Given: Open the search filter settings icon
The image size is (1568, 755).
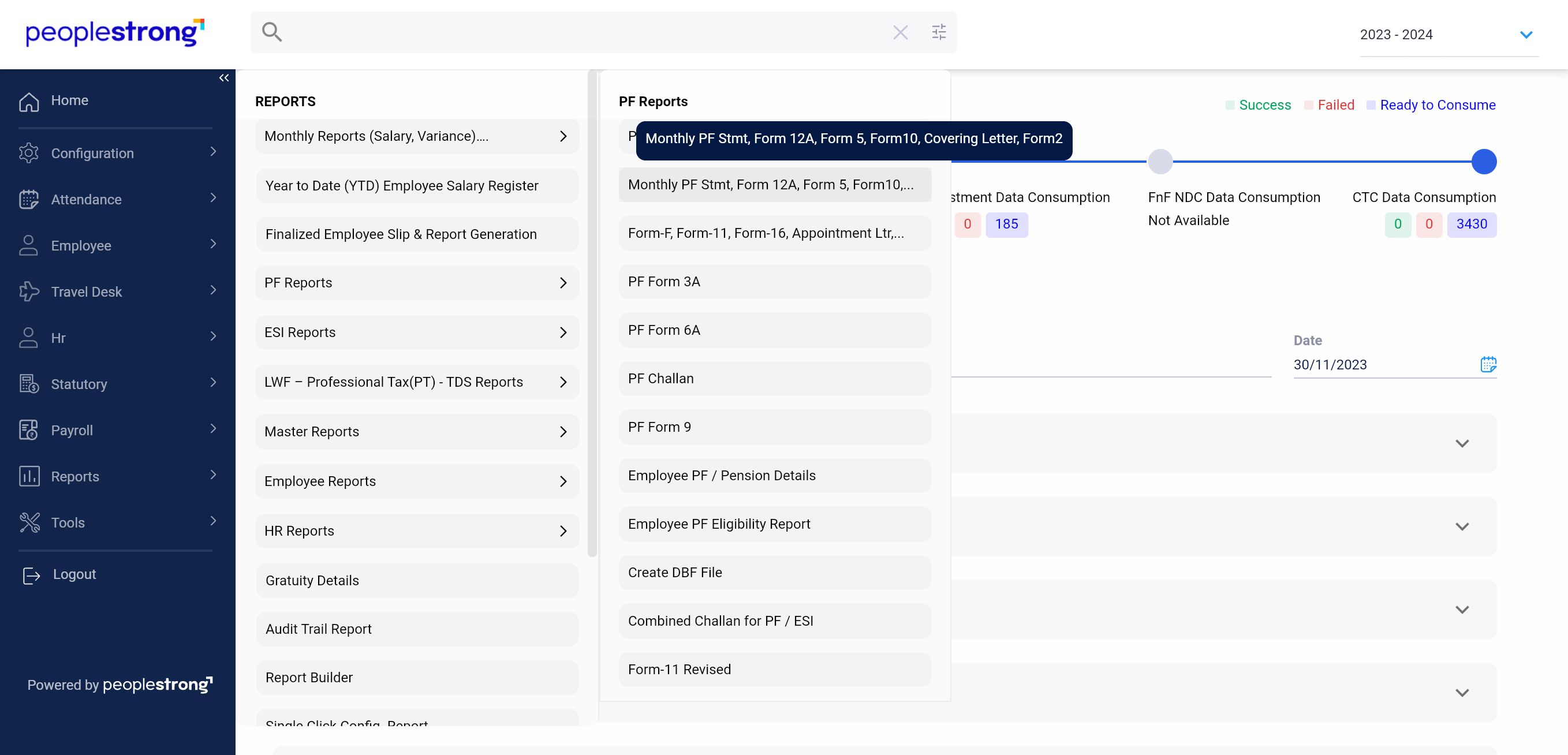Looking at the screenshot, I should 939,32.
